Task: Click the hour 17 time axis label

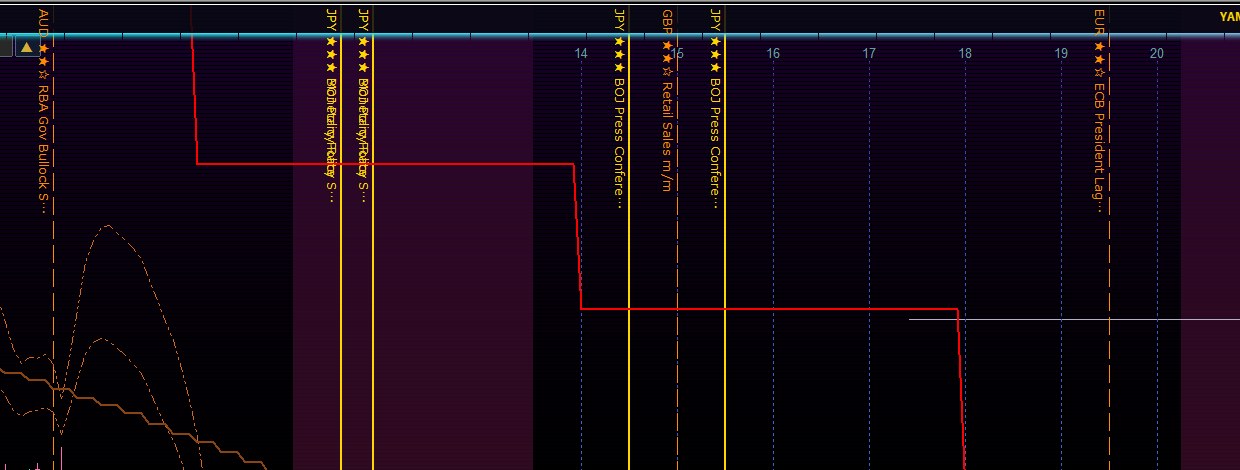Action: [869, 53]
